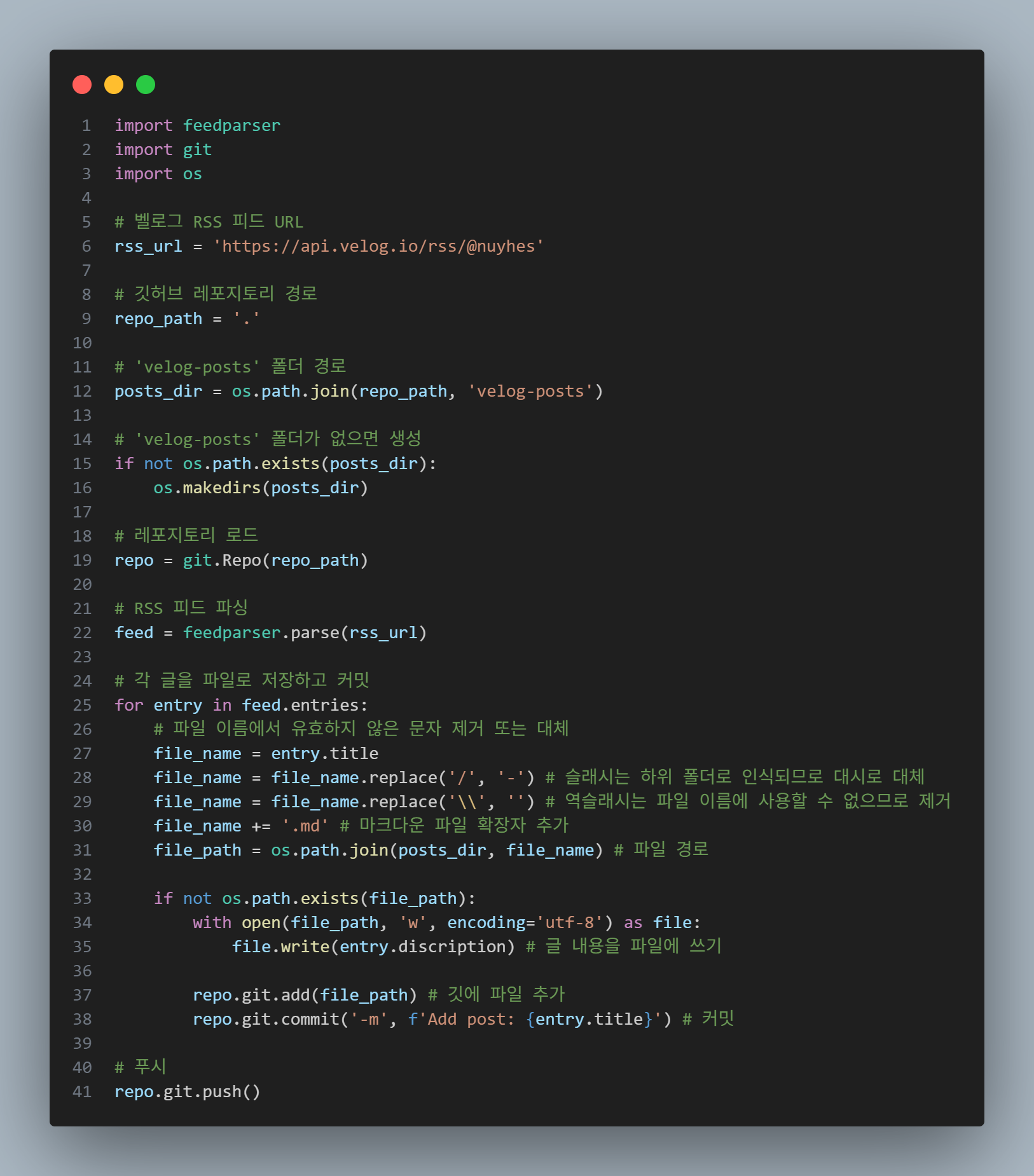This screenshot has height=1176, width=1034.
Task: Click the repo_path assignment line
Action: point(187,318)
